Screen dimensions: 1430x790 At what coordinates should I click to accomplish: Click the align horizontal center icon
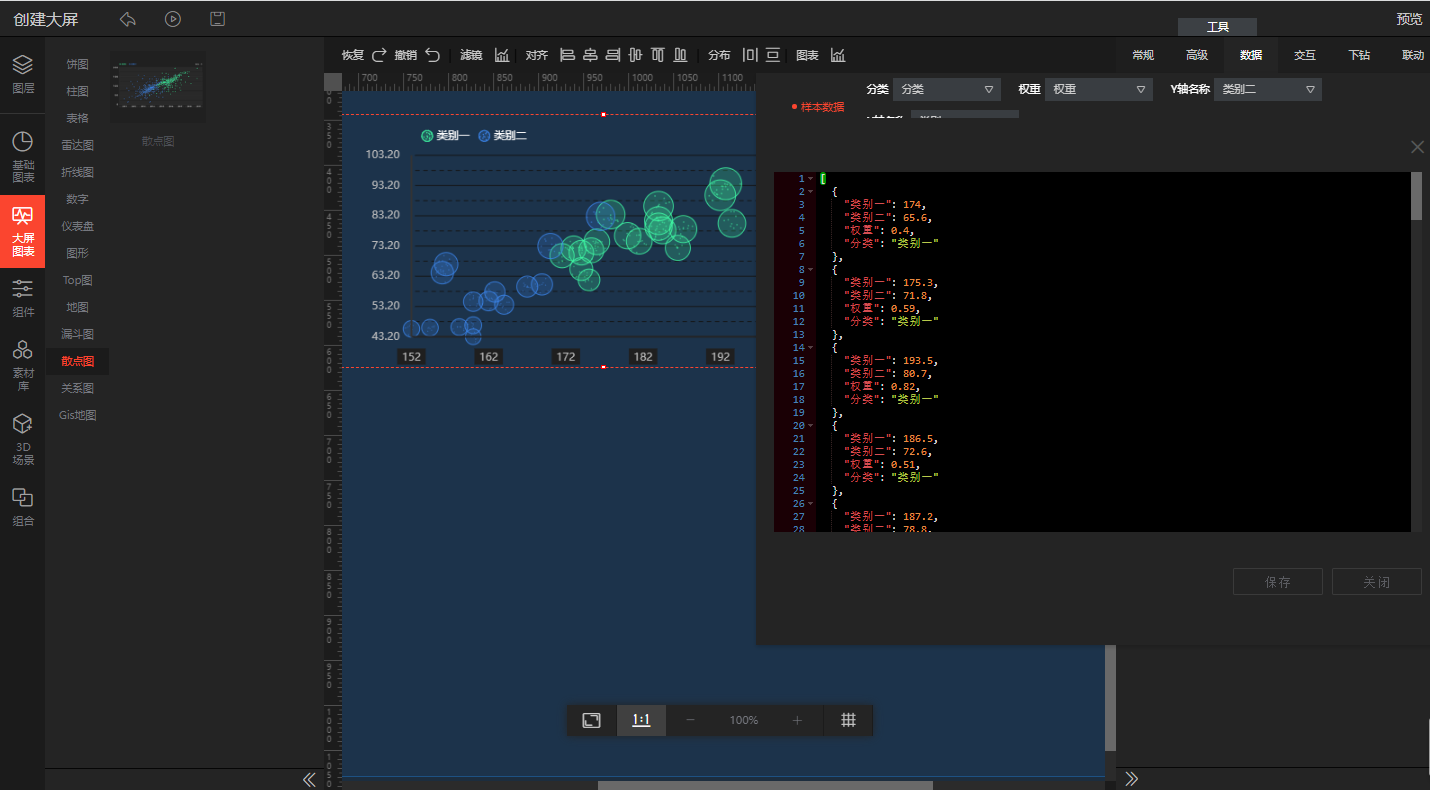(x=590, y=55)
